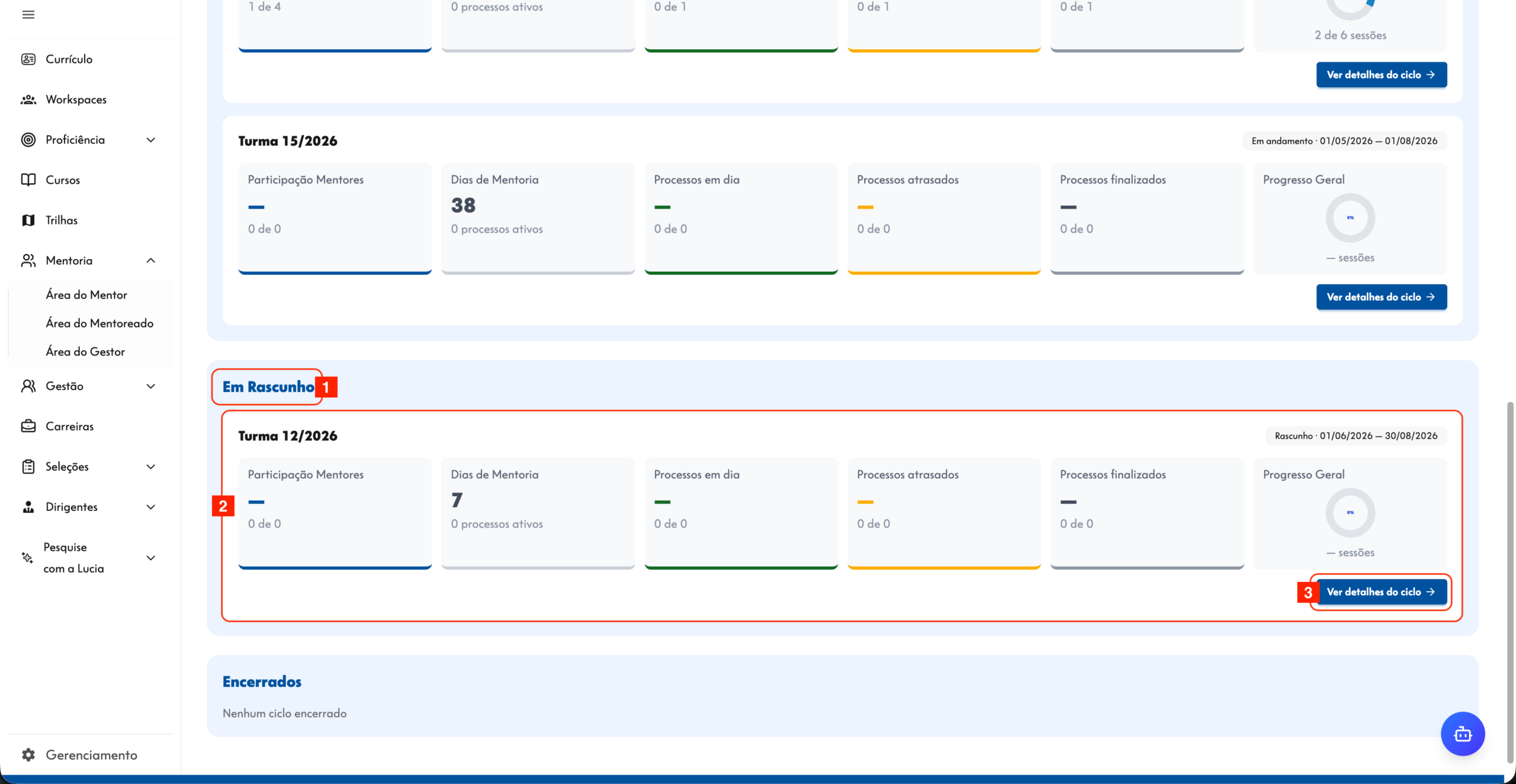
Task: Collapse the Mentoria submenu chevron
Action: point(151,261)
